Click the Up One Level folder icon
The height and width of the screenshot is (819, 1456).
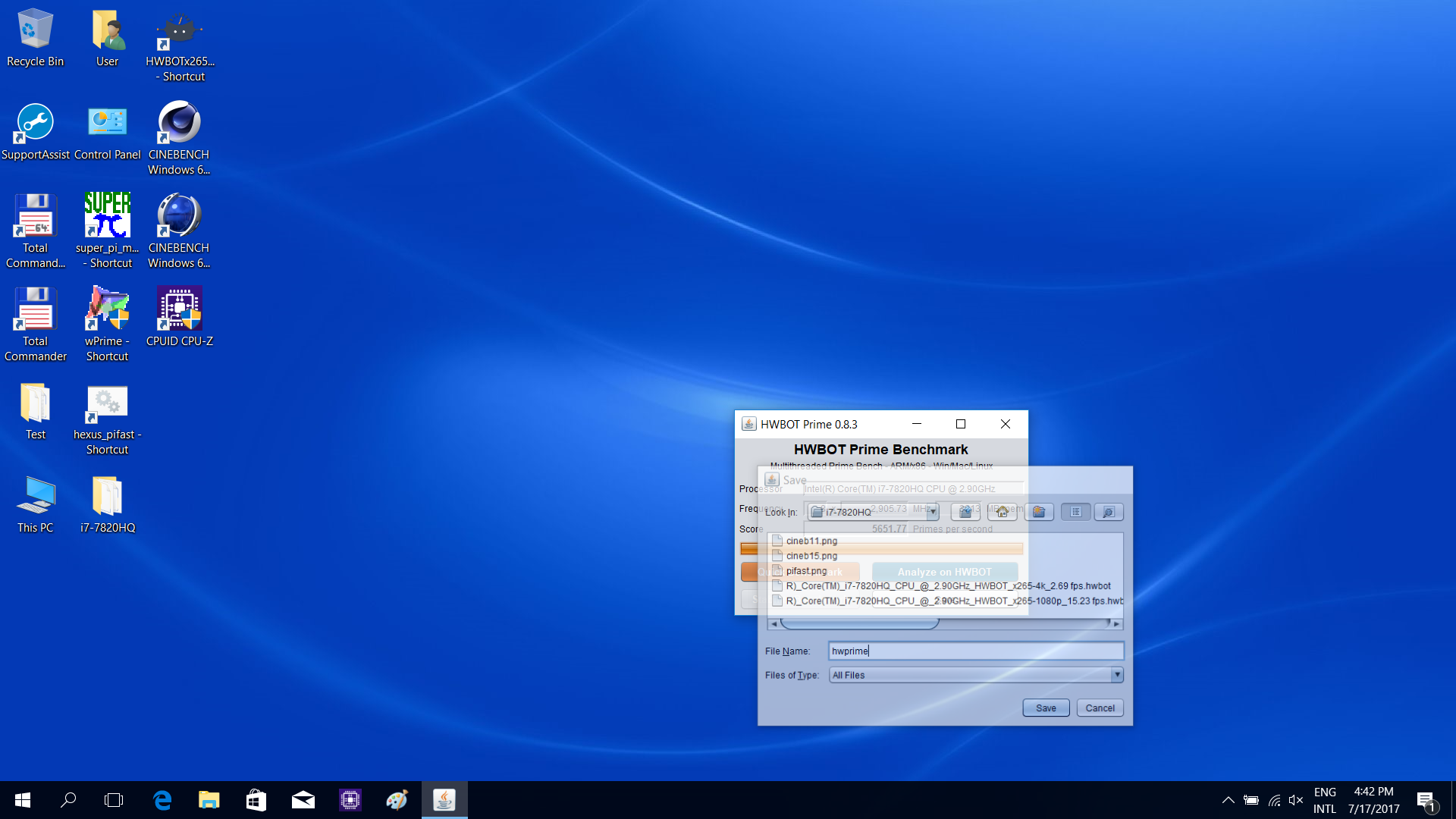965,512
